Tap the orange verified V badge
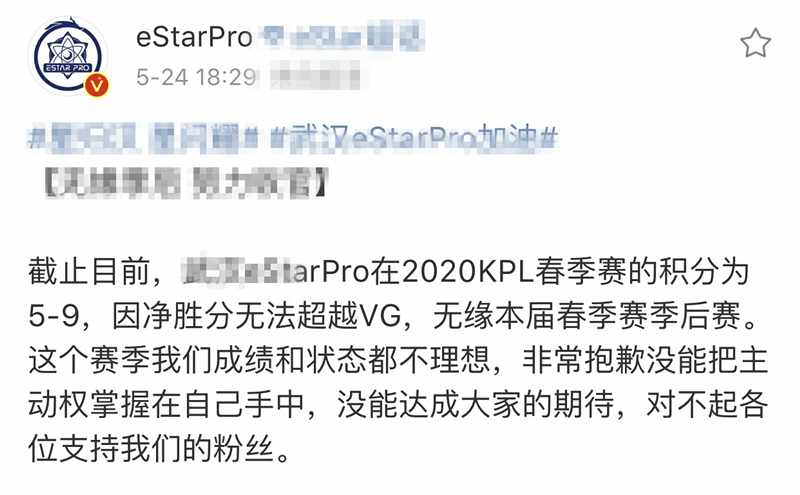Viewport: 800px width, 495px height. [96, 85]
